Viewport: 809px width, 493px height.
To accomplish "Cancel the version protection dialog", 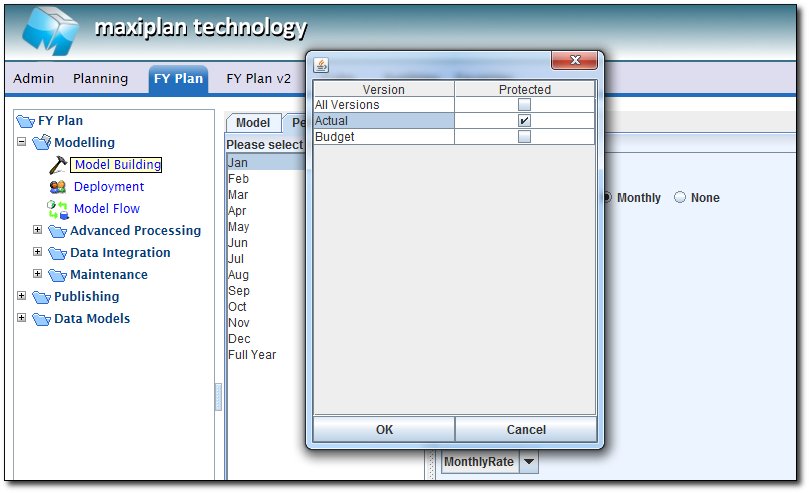I will (526, 430).
